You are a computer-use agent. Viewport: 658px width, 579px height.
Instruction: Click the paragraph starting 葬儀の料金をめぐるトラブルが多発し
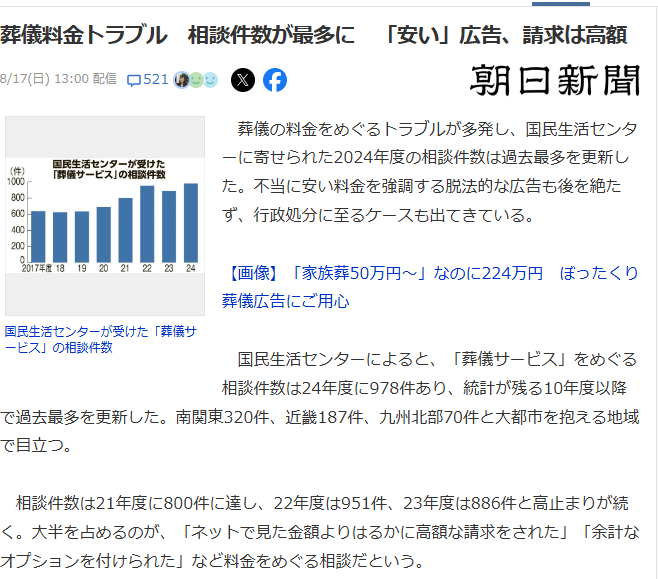coord(430,172)
